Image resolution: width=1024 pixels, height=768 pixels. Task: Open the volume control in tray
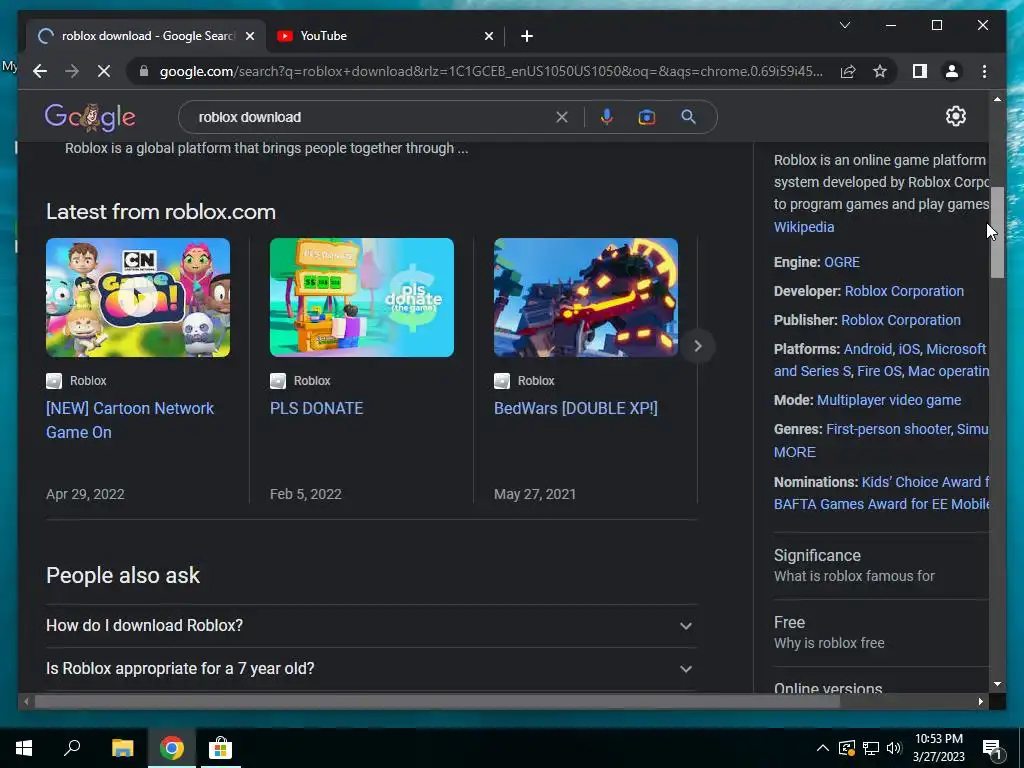[894, 748]
